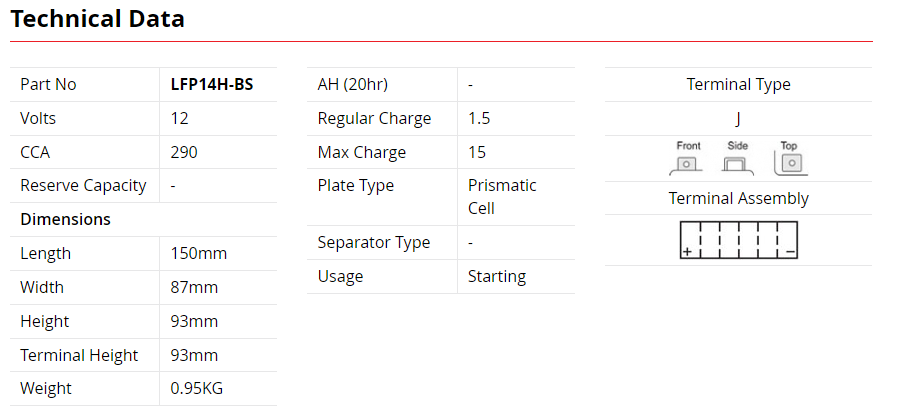Viewport: 901px width, 417px height.
Task: Click the Length value 150mm
Action: [199, 253]
